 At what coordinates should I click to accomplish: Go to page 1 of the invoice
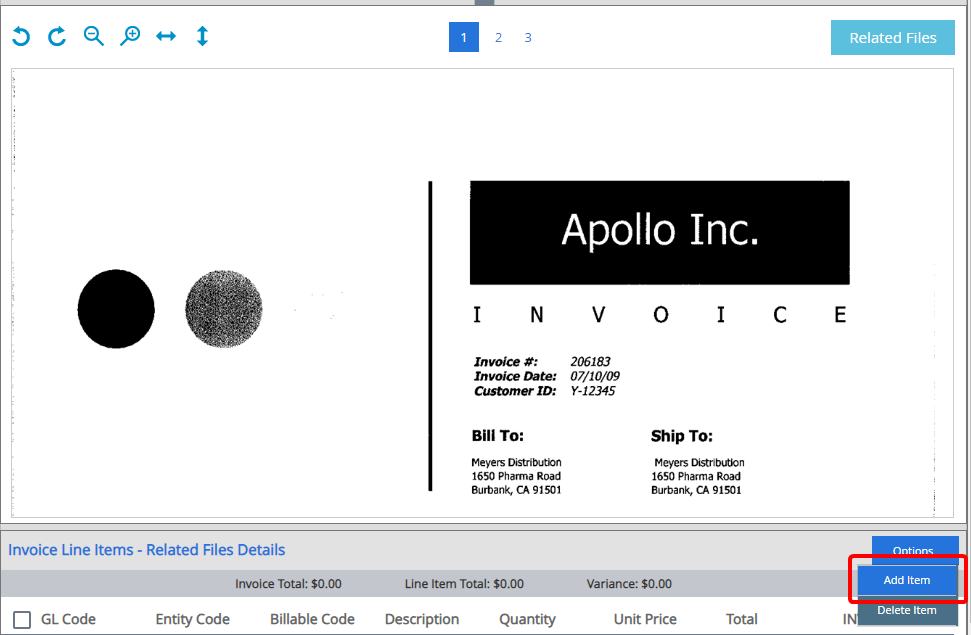tap(463, 38)
